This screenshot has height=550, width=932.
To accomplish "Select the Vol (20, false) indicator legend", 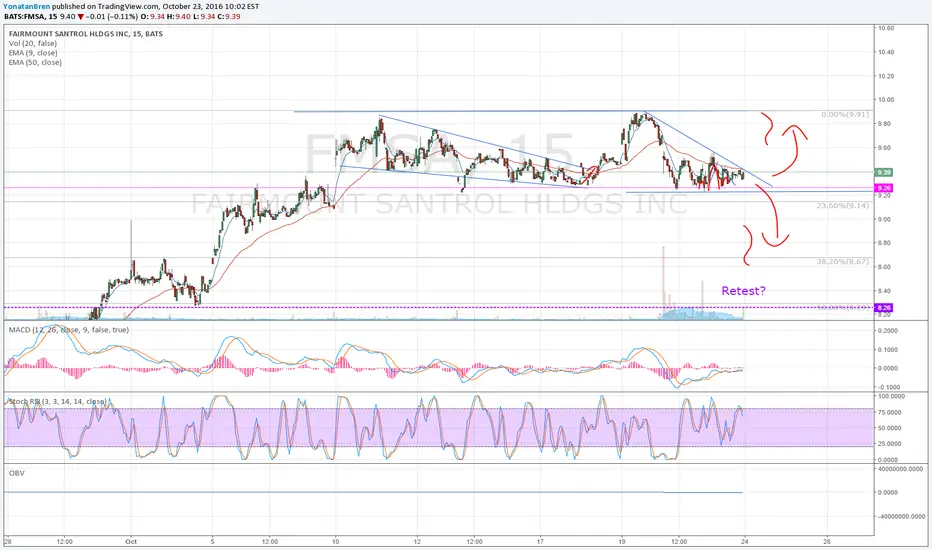I will (x=33, y=43).
